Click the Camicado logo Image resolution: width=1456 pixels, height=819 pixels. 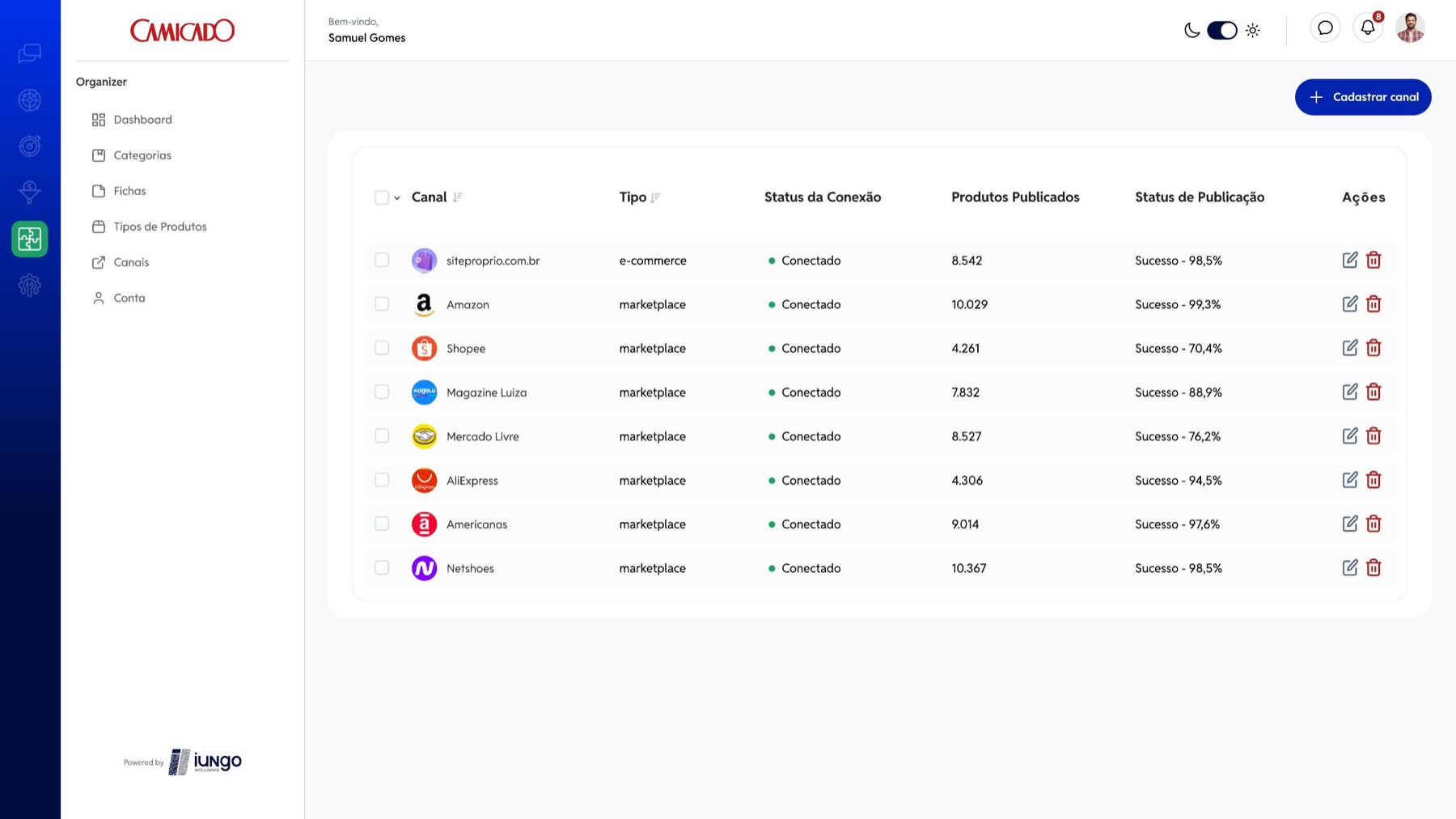coord(182,31)
